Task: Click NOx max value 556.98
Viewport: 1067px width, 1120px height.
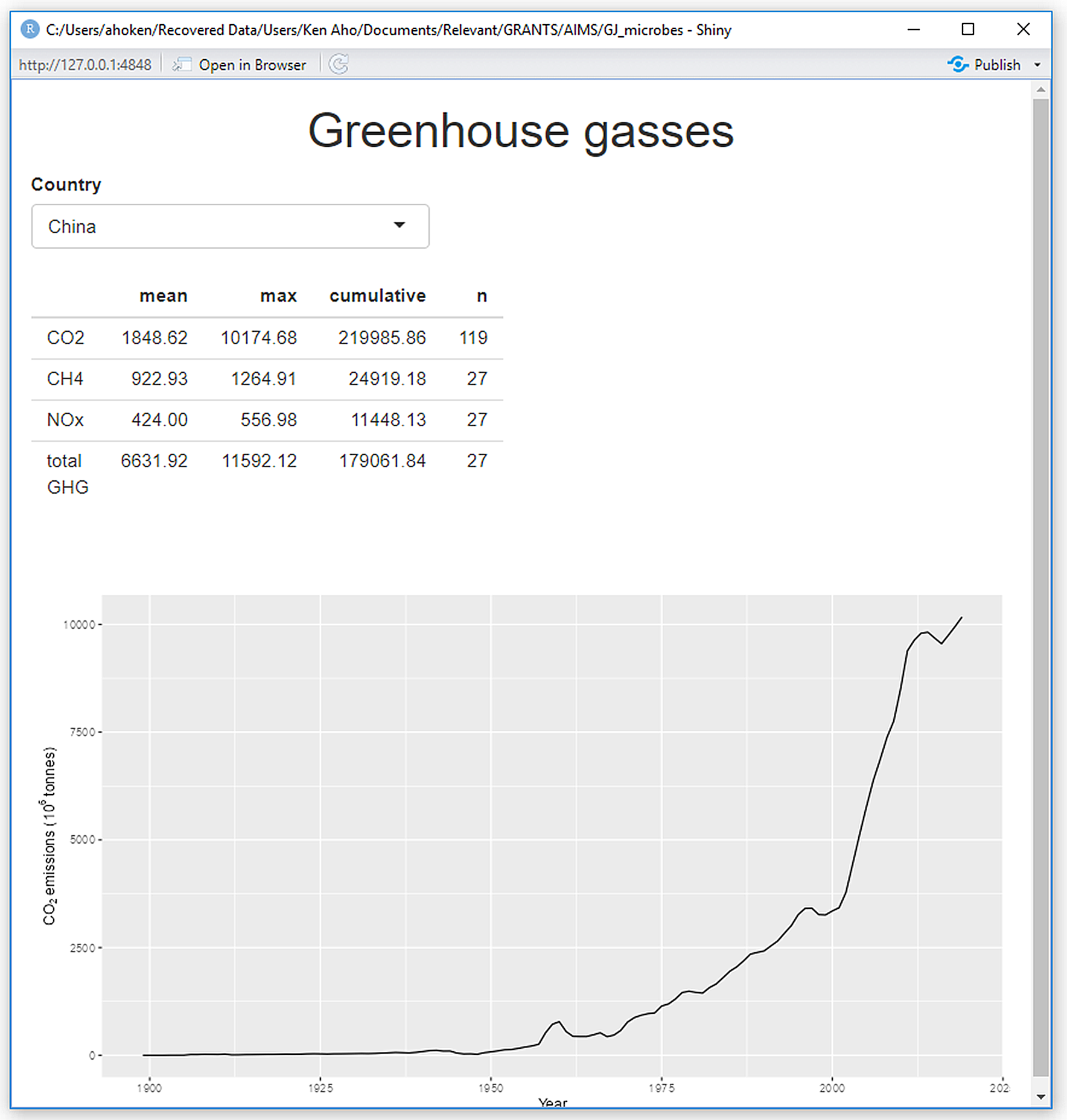Action: (x=269, y=419)
